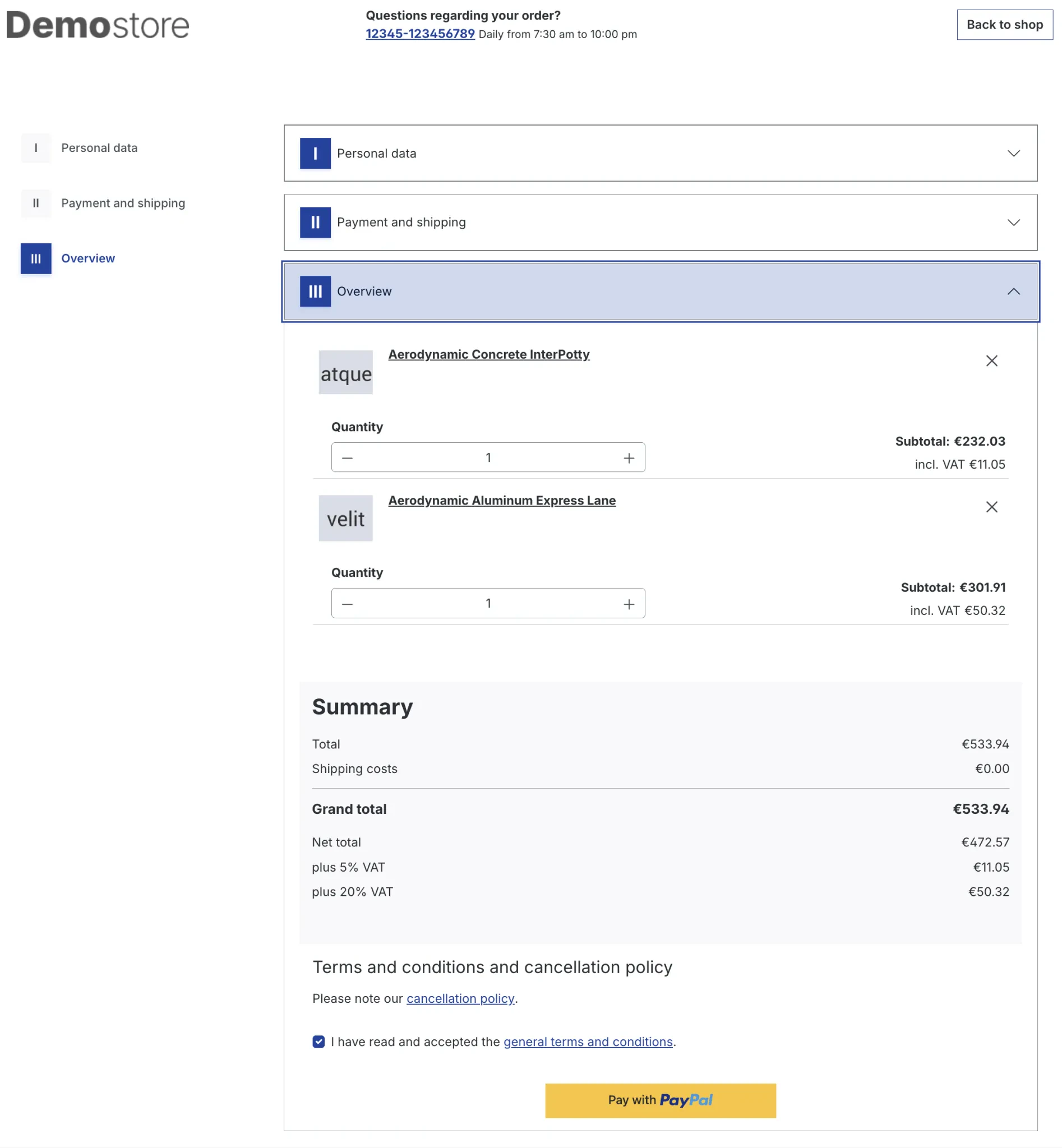Image resolution: width=1062 pixels, height=1148 pixels.
Task: Increase quantity of Aluminum Express Lane
Action: [x=629, y=604]
